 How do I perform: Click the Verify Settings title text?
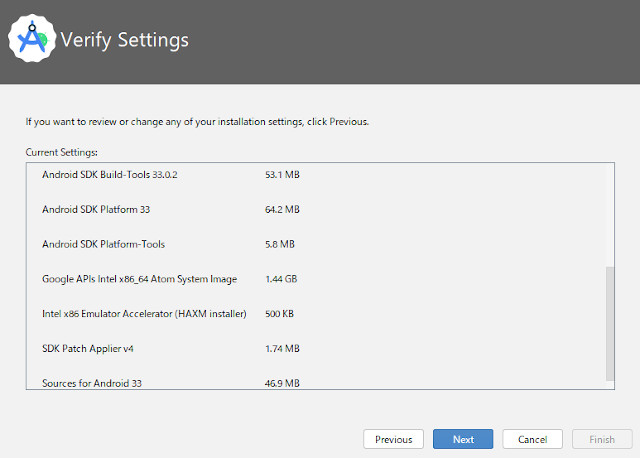pyautogui.click(x=124, y=40)
